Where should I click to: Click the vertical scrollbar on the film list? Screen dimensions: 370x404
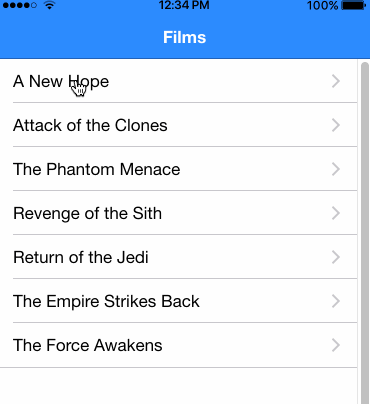coord(365,233)
